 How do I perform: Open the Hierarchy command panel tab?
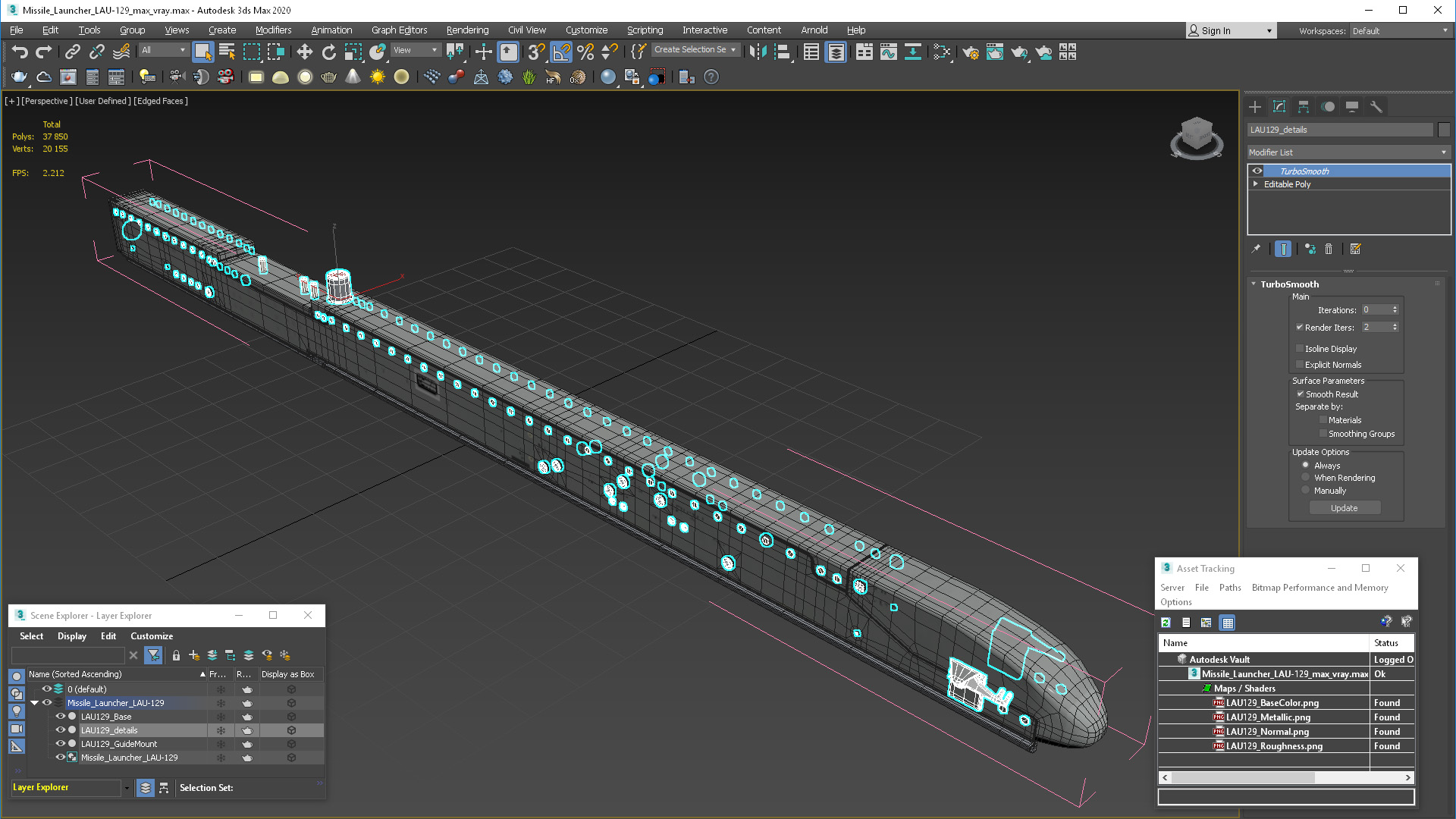click(x=1304, y=107)
